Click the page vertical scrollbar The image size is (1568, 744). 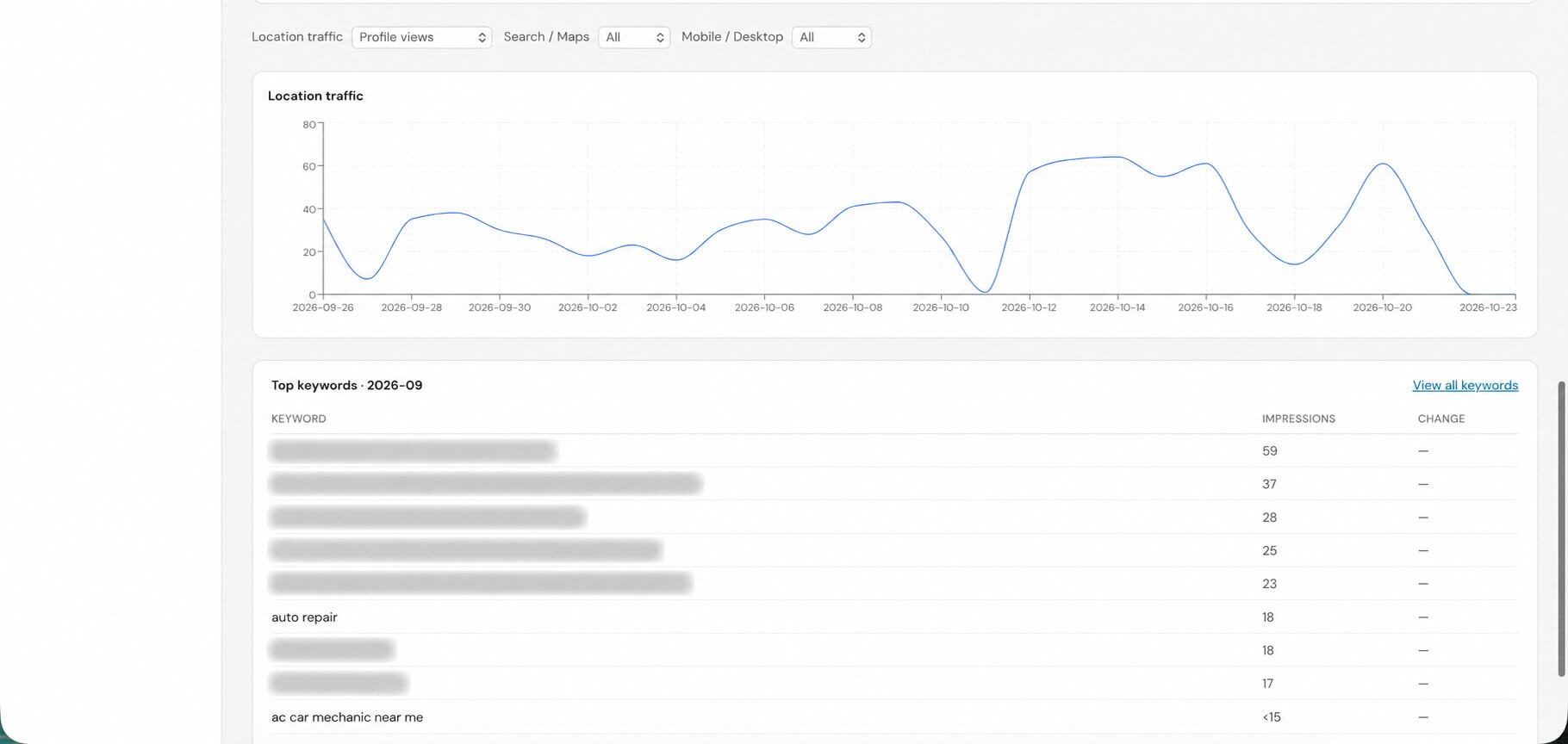coord(1562,529)
